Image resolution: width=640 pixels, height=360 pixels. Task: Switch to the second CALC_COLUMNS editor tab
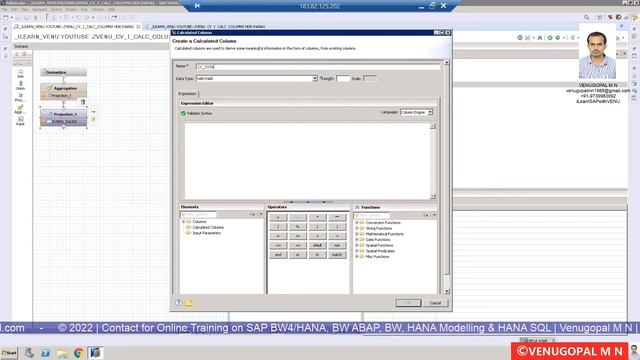pyautogui.click(x=207, y=27)
